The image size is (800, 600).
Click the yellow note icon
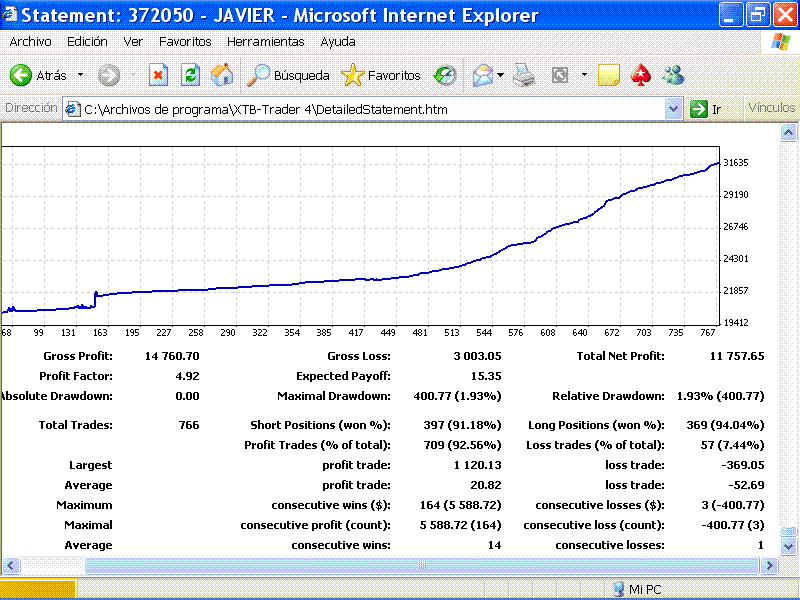608,76
